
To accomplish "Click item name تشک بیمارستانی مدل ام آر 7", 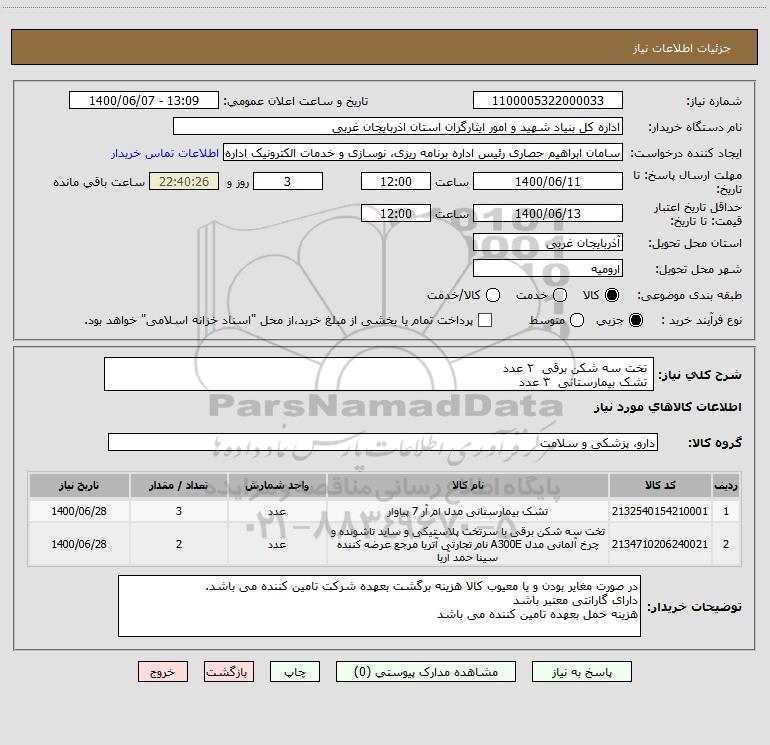I will tap(468, 511).
